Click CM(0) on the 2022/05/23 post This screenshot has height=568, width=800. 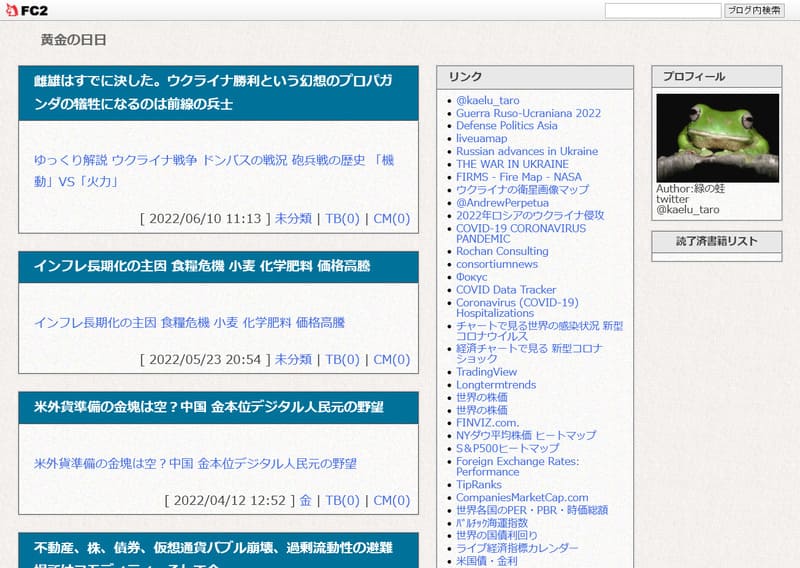[391, 359]
